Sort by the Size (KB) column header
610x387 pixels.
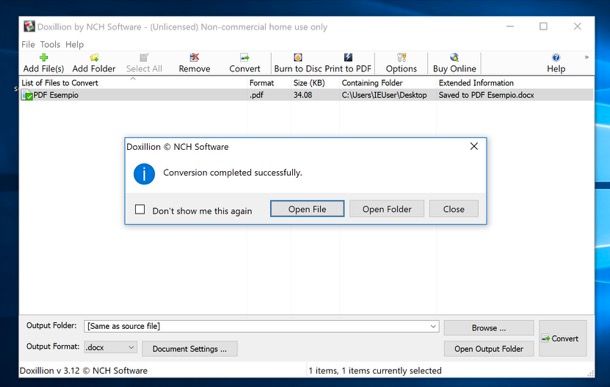[309, 83]
